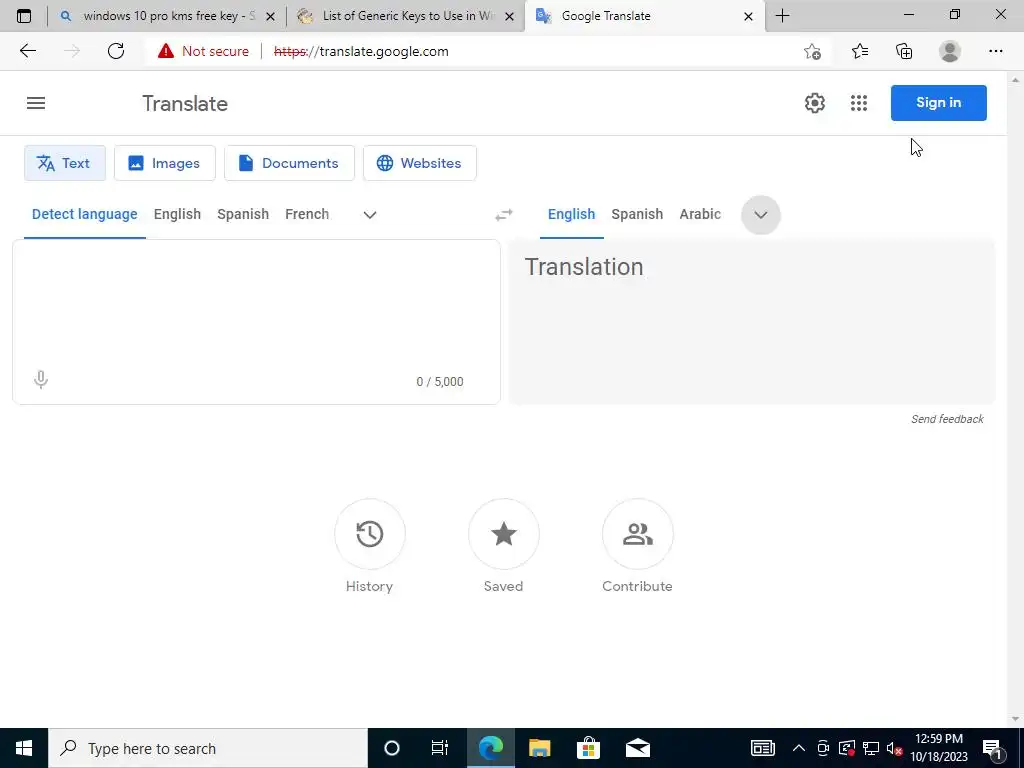Select the Text translation mode
This screenshot has height=768, width=1024.
[65, 163]
